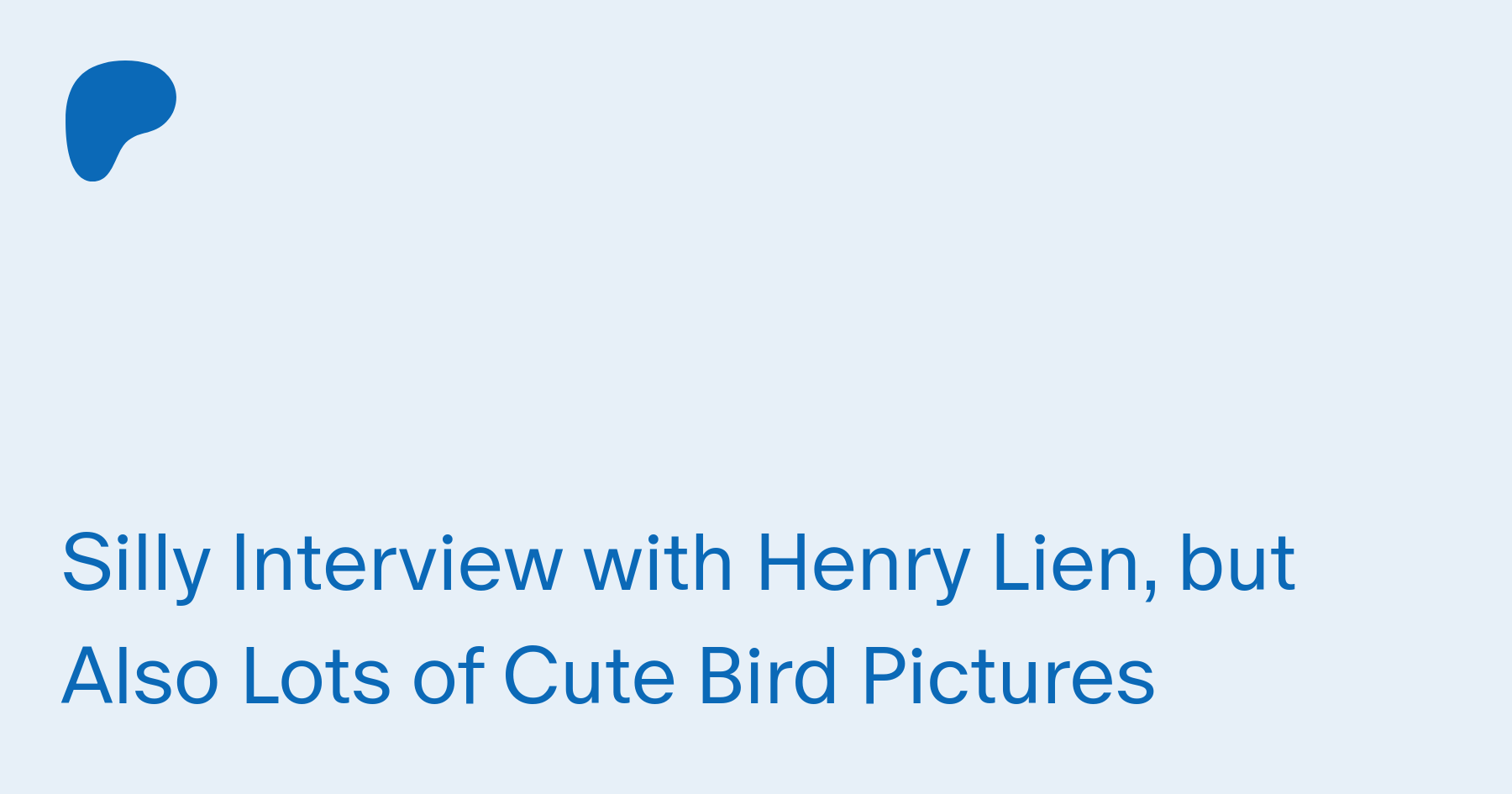Click the surname "Lien," in the title

1075,565
